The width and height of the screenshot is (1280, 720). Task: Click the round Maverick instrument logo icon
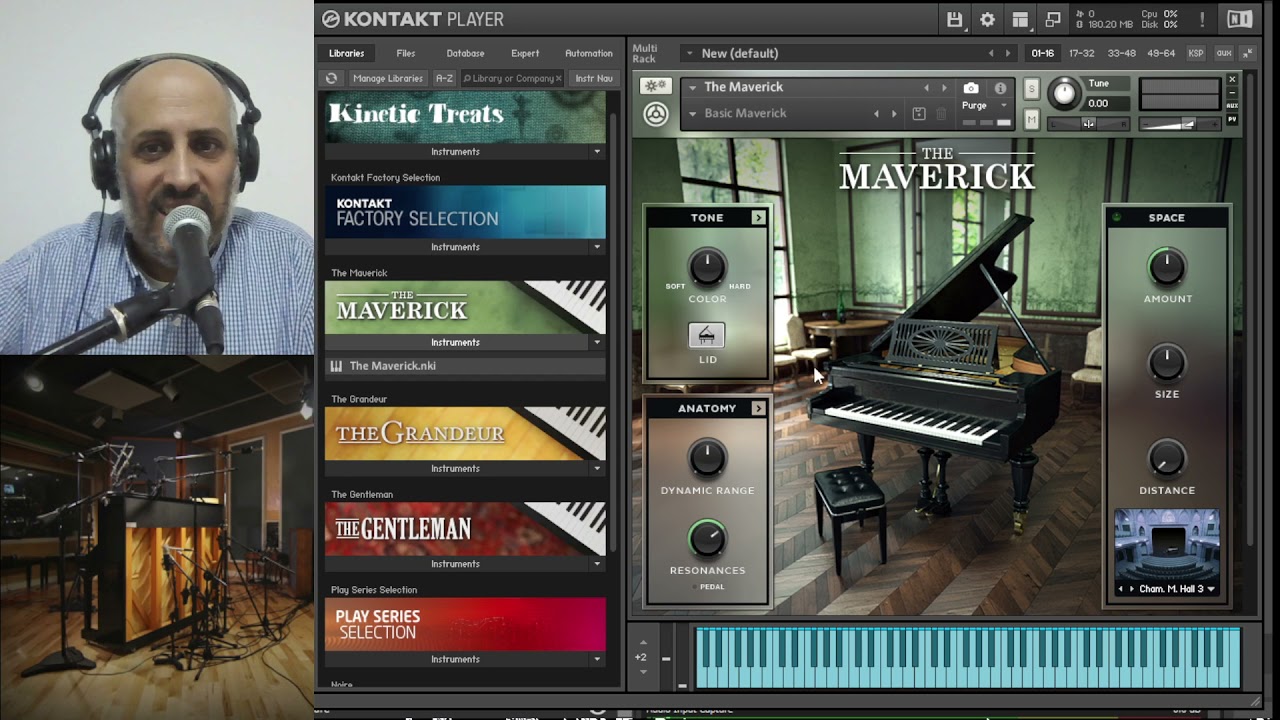[x=655, y=114]
